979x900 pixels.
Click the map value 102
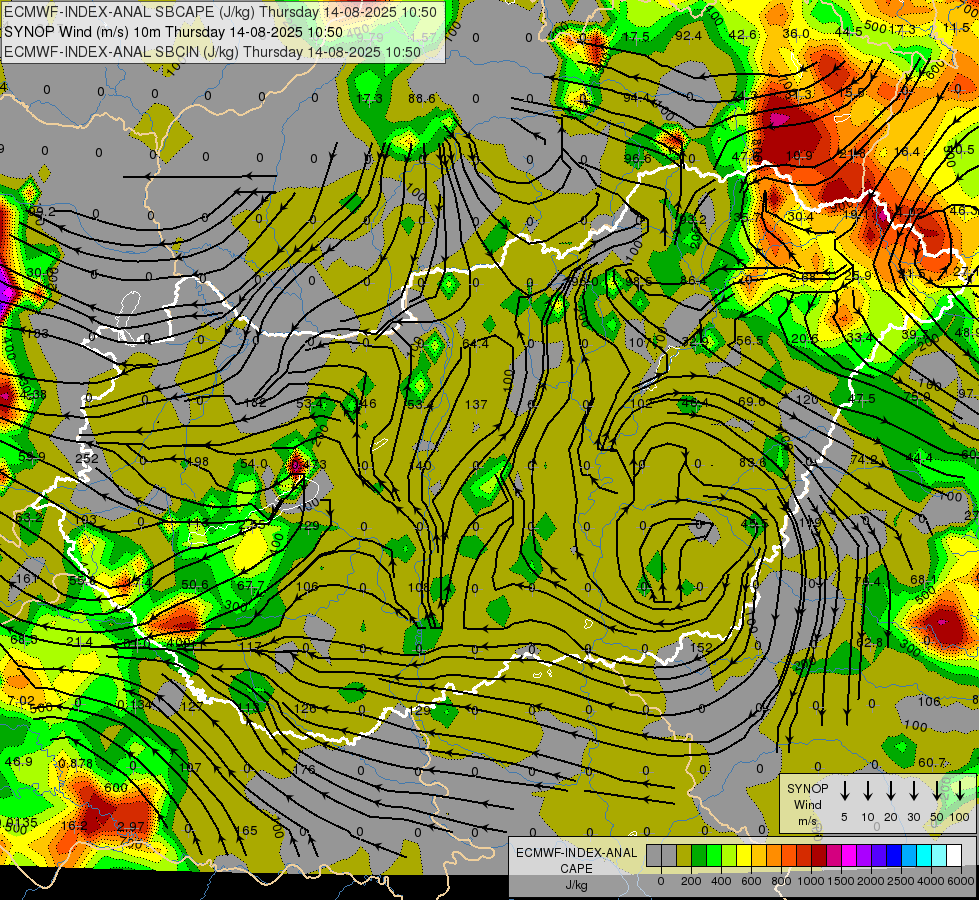click(x=641, y=403)
